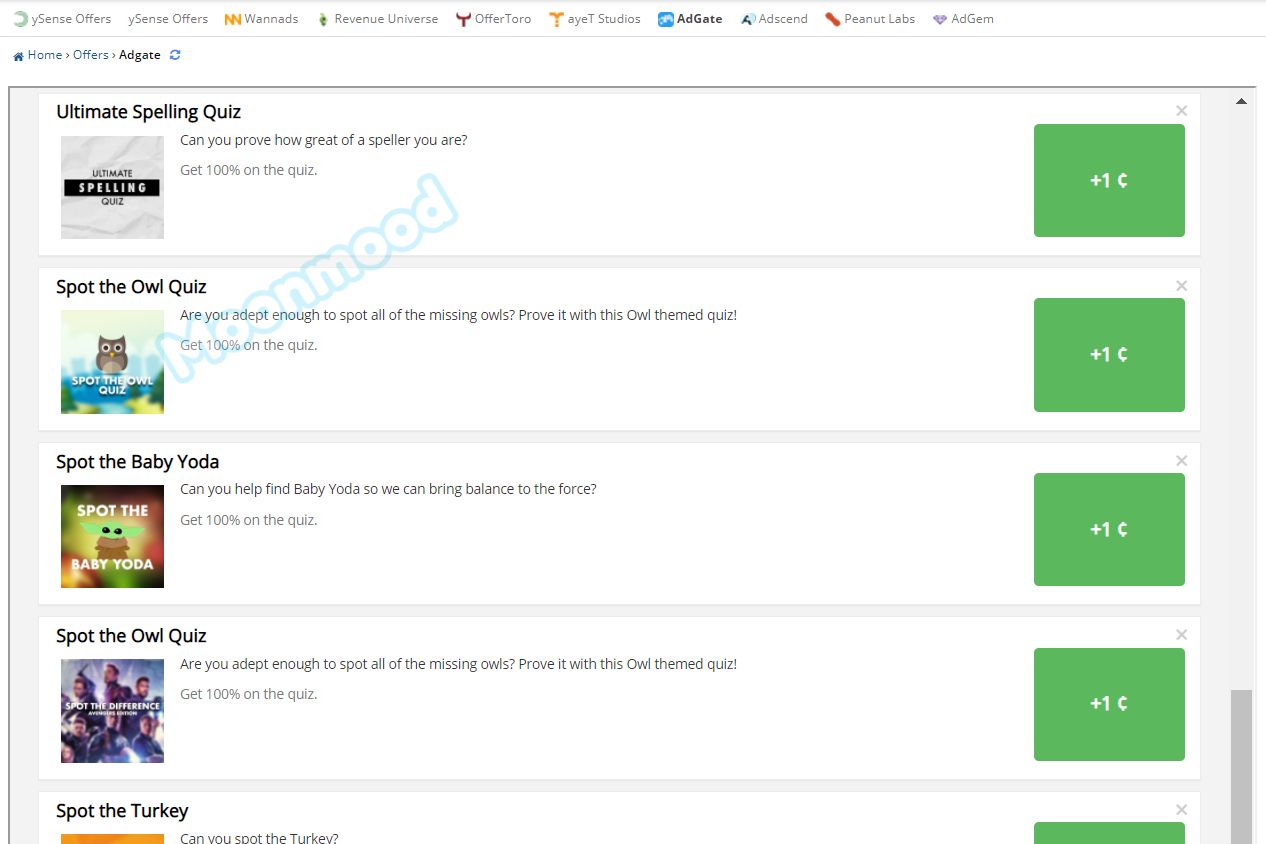
Task: Click the Spot the Owl Quiz title above Avengers thumbnail
Action: coord(131,636)
